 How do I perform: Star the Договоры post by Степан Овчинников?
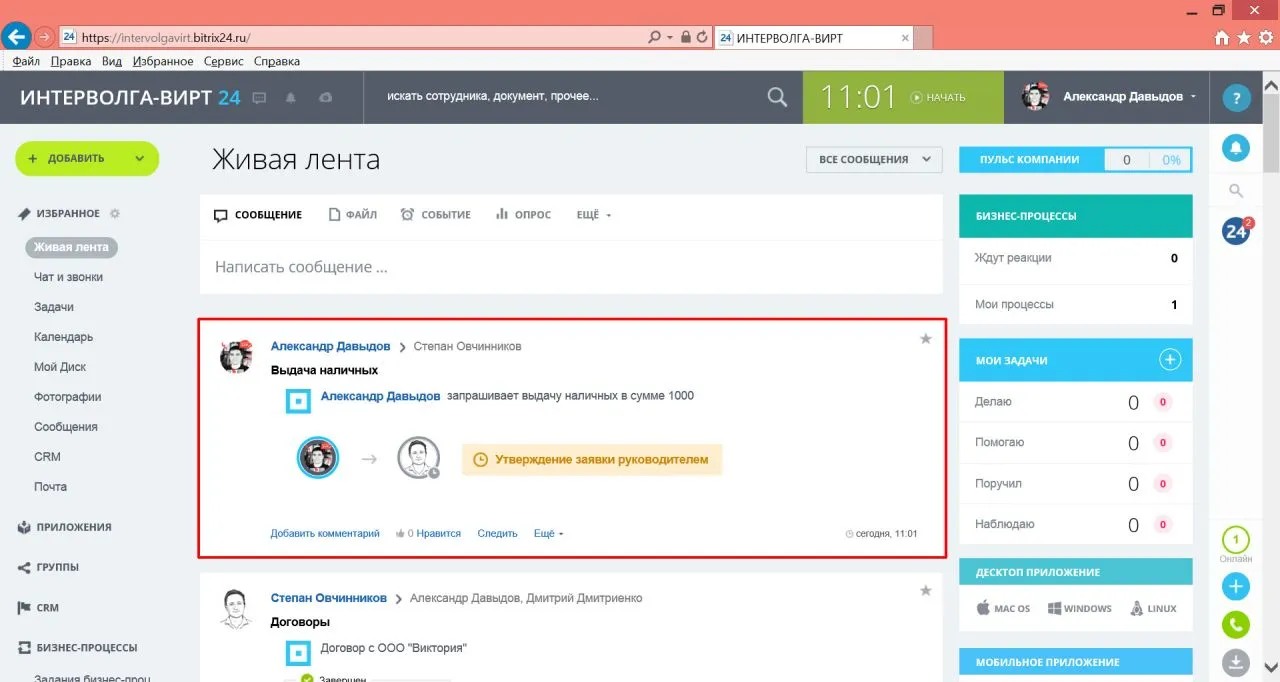(x=926, y=591)
